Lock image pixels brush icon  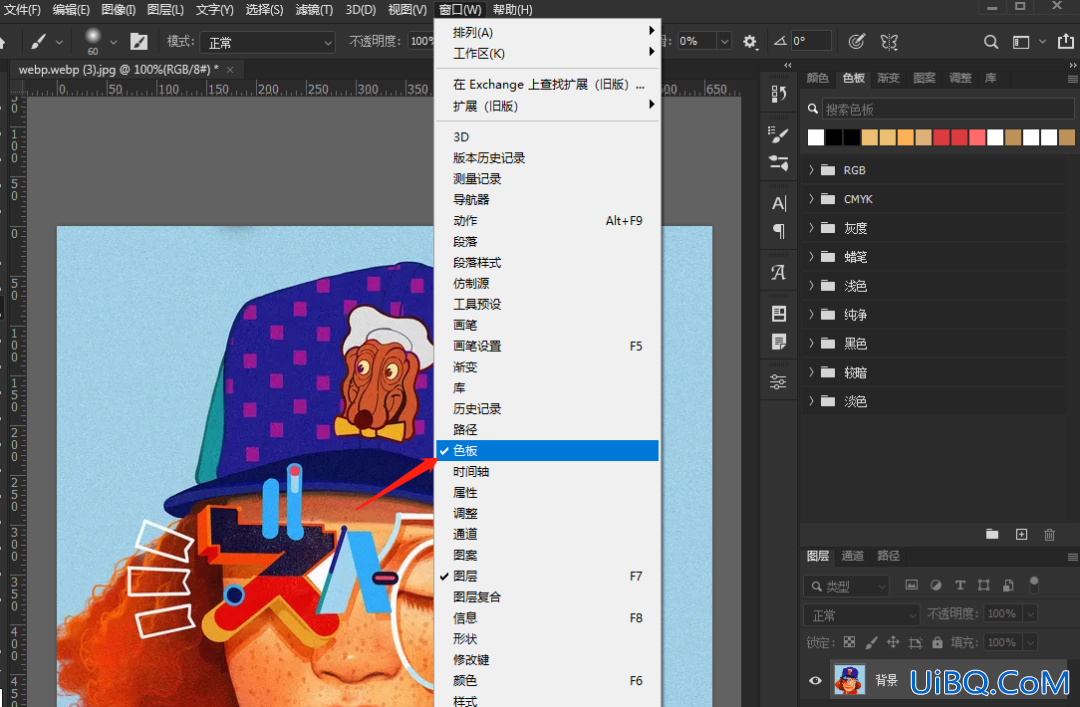point(871,642)
